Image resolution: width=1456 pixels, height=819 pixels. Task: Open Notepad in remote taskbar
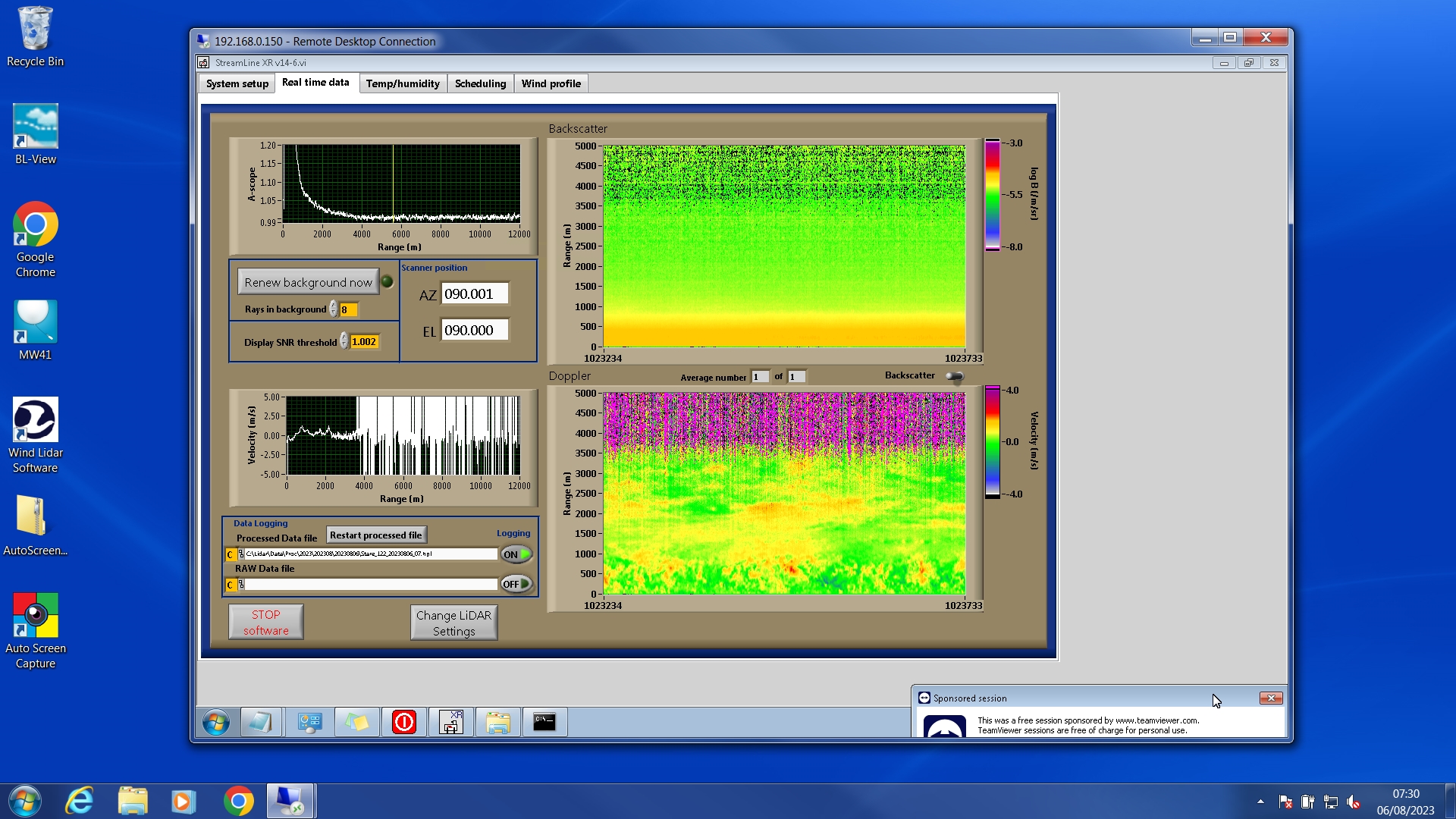pos(261,723)
